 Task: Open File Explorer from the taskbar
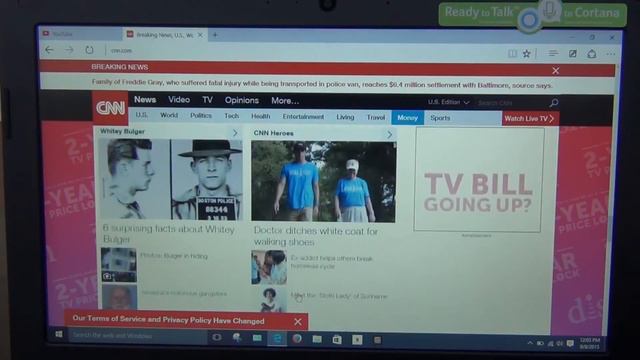click(x=317, y=339)
